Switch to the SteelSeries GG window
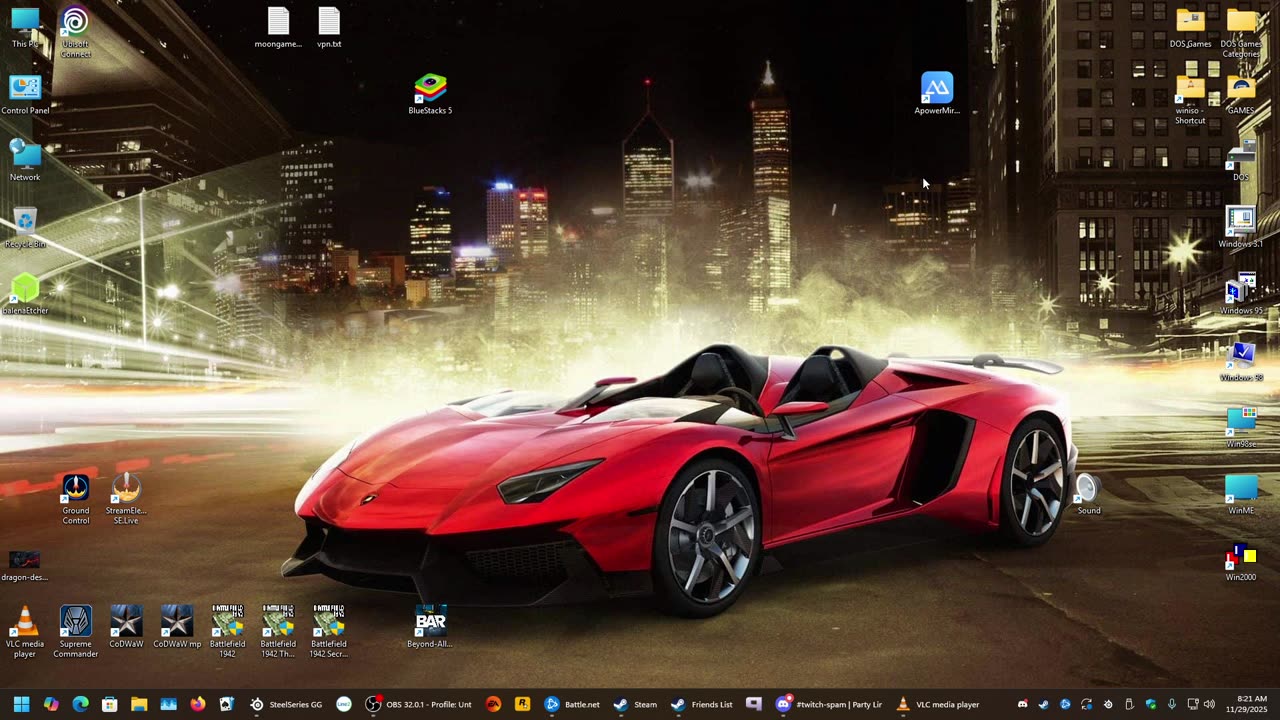Image resolution: width=1280 pixels, height=720 pixels. [286, 704]
